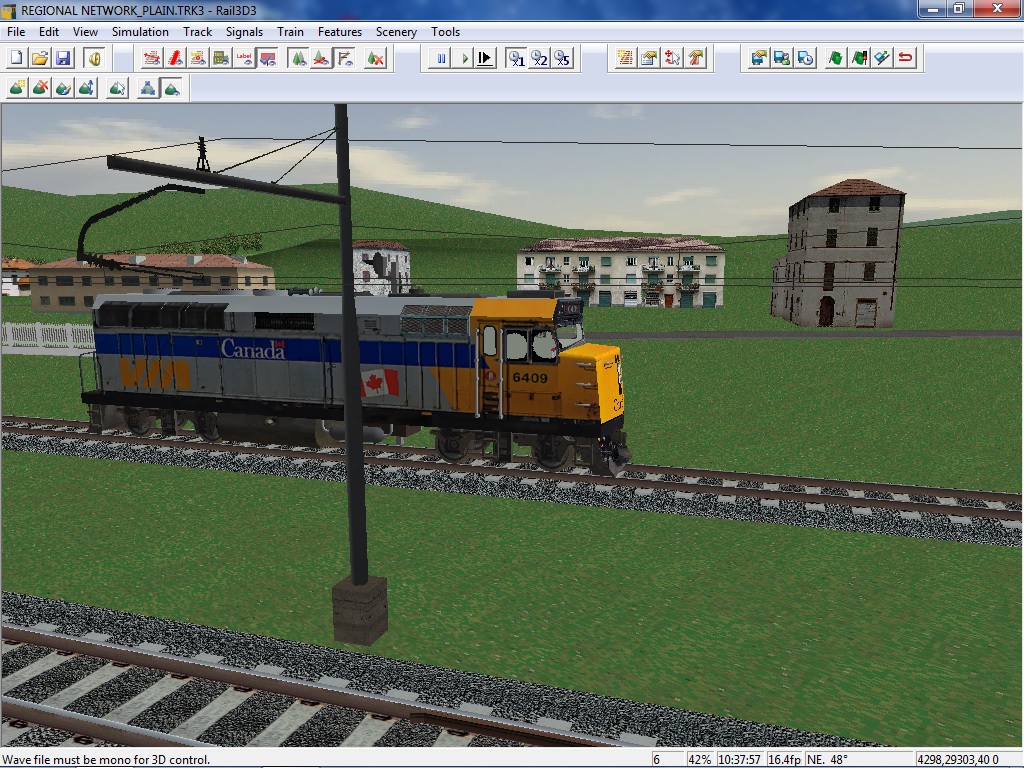Click the train stock computer icon
Screen dimensions: 1024x768
coord(782,58)
